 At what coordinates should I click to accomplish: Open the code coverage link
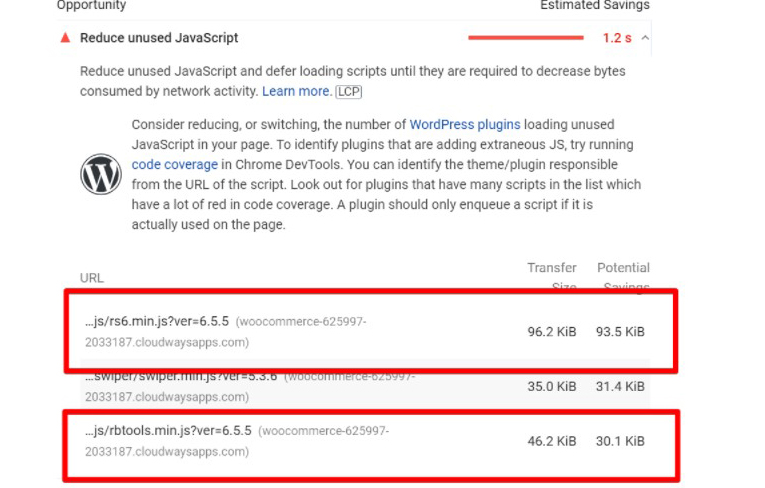coord(175,164)
